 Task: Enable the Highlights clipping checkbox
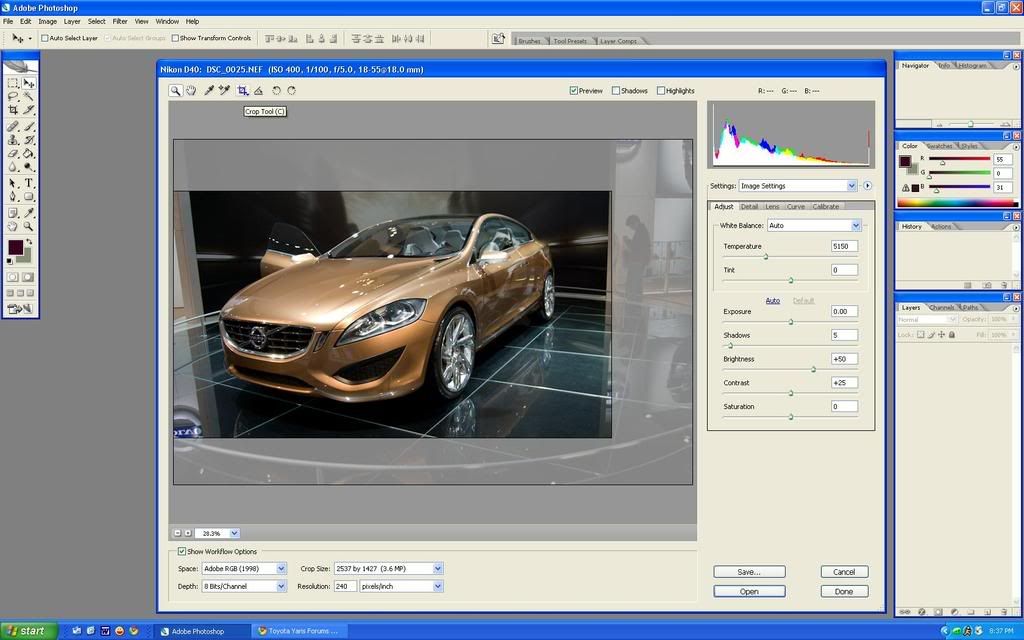(x=661, y=91)
